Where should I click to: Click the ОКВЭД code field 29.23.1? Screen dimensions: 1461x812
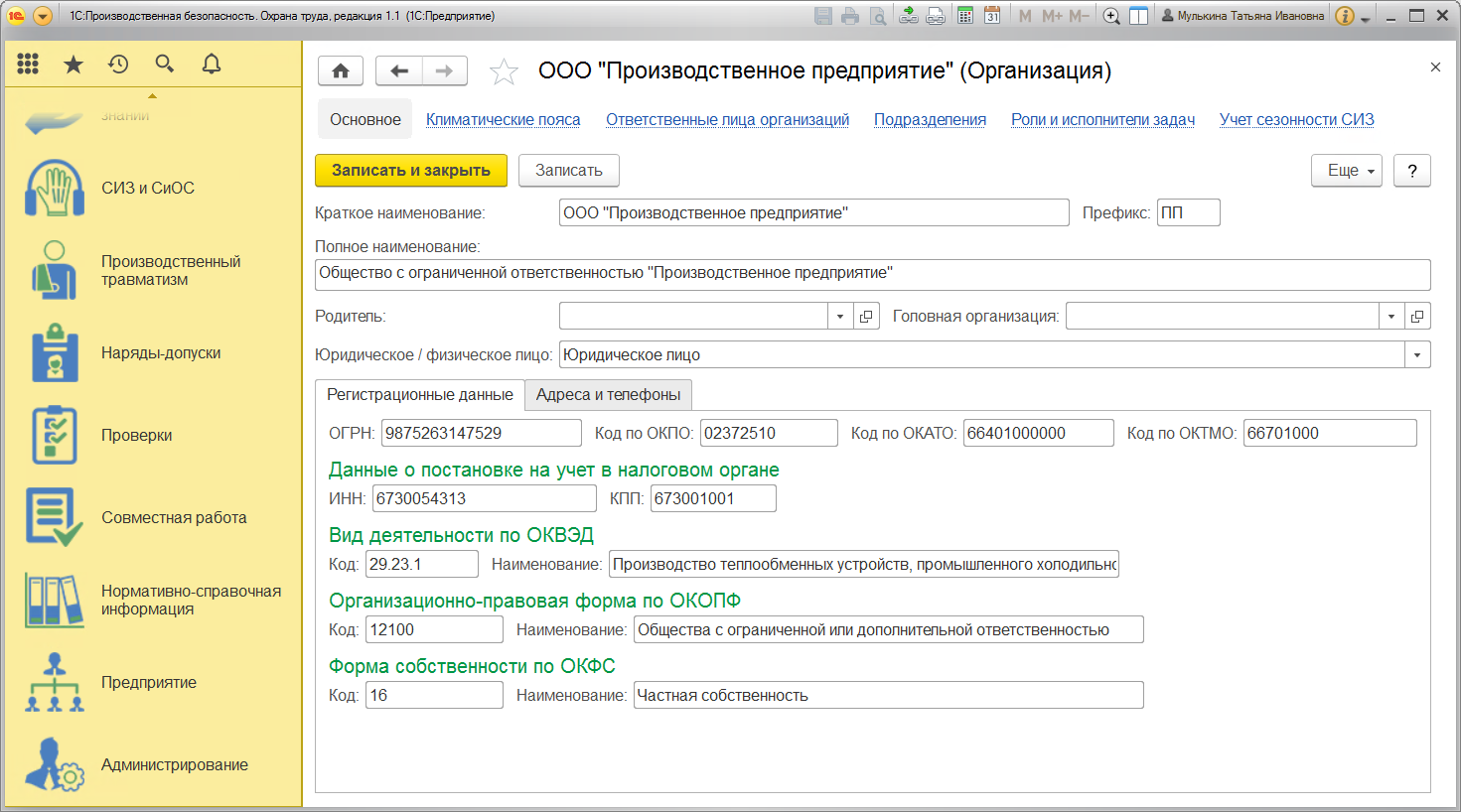click(422, 565)
